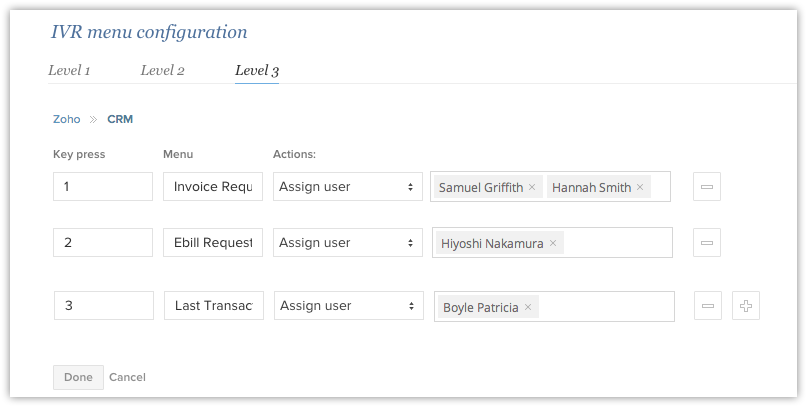Delete the second key press row
The height and width of the screenshot is (407, 807).
click(x=707, y=243)
